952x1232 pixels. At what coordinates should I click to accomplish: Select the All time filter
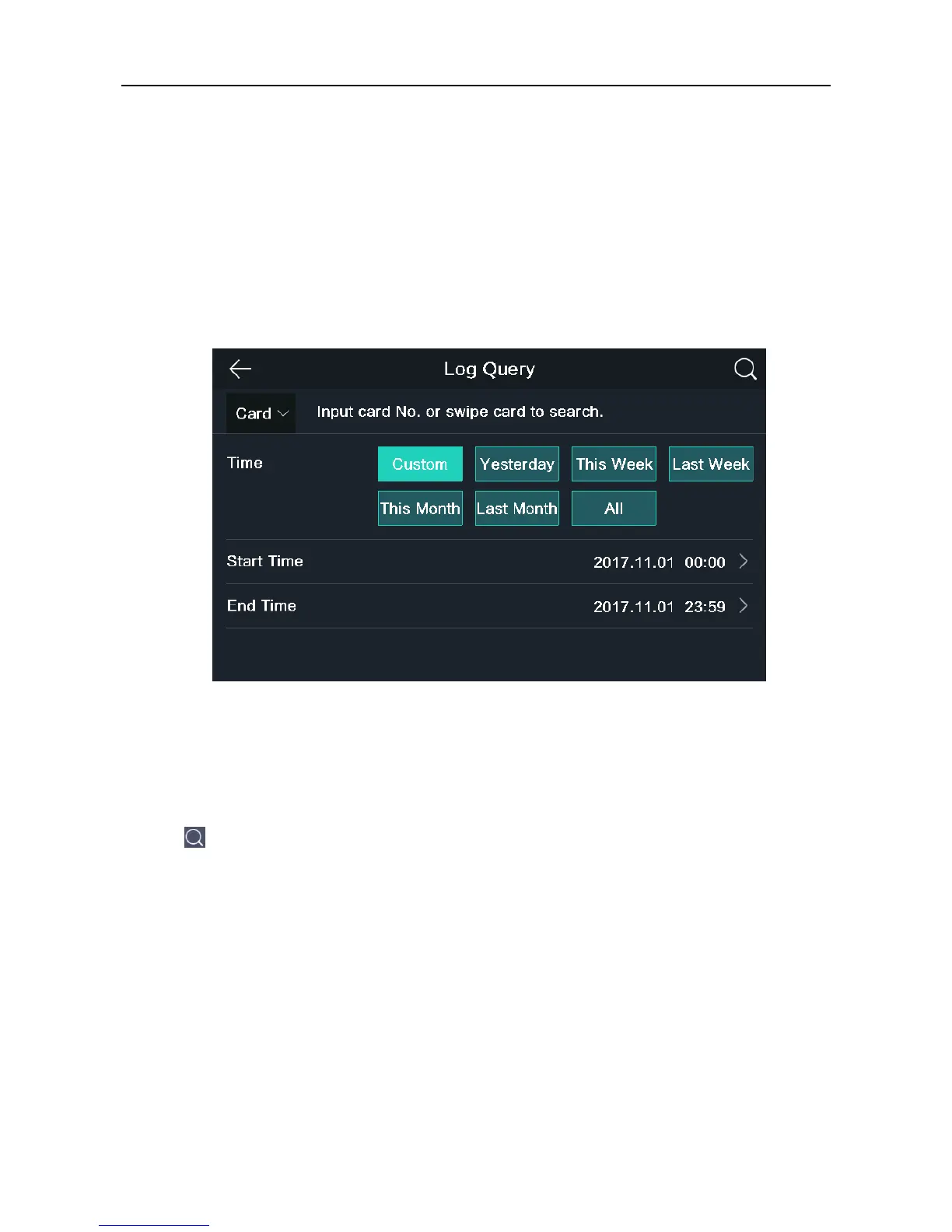614,509
